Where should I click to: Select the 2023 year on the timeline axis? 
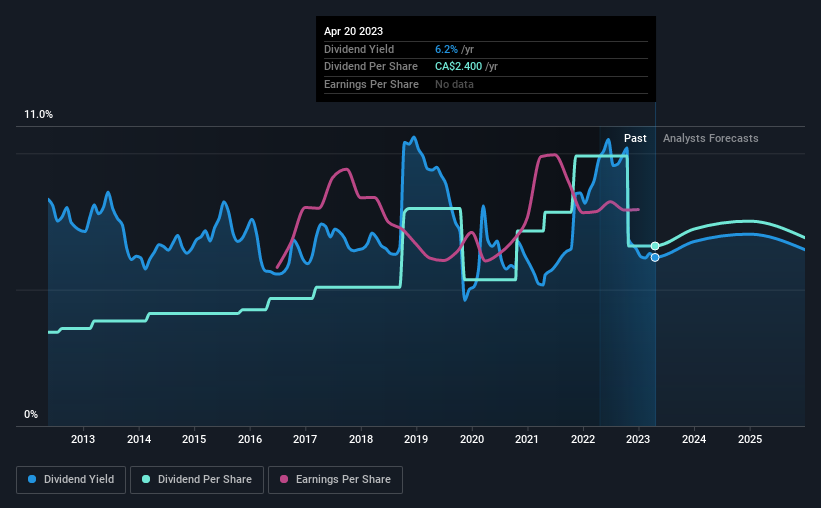638,439
